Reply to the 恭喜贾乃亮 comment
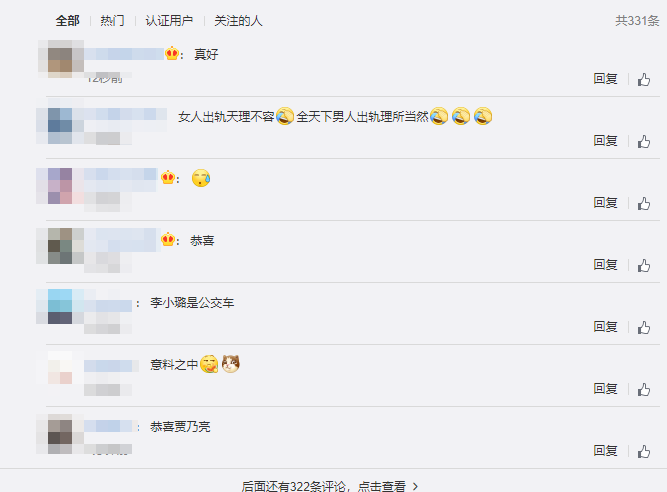Image resolution: width=667 pixels, height=492 pixels. point(605,451)
